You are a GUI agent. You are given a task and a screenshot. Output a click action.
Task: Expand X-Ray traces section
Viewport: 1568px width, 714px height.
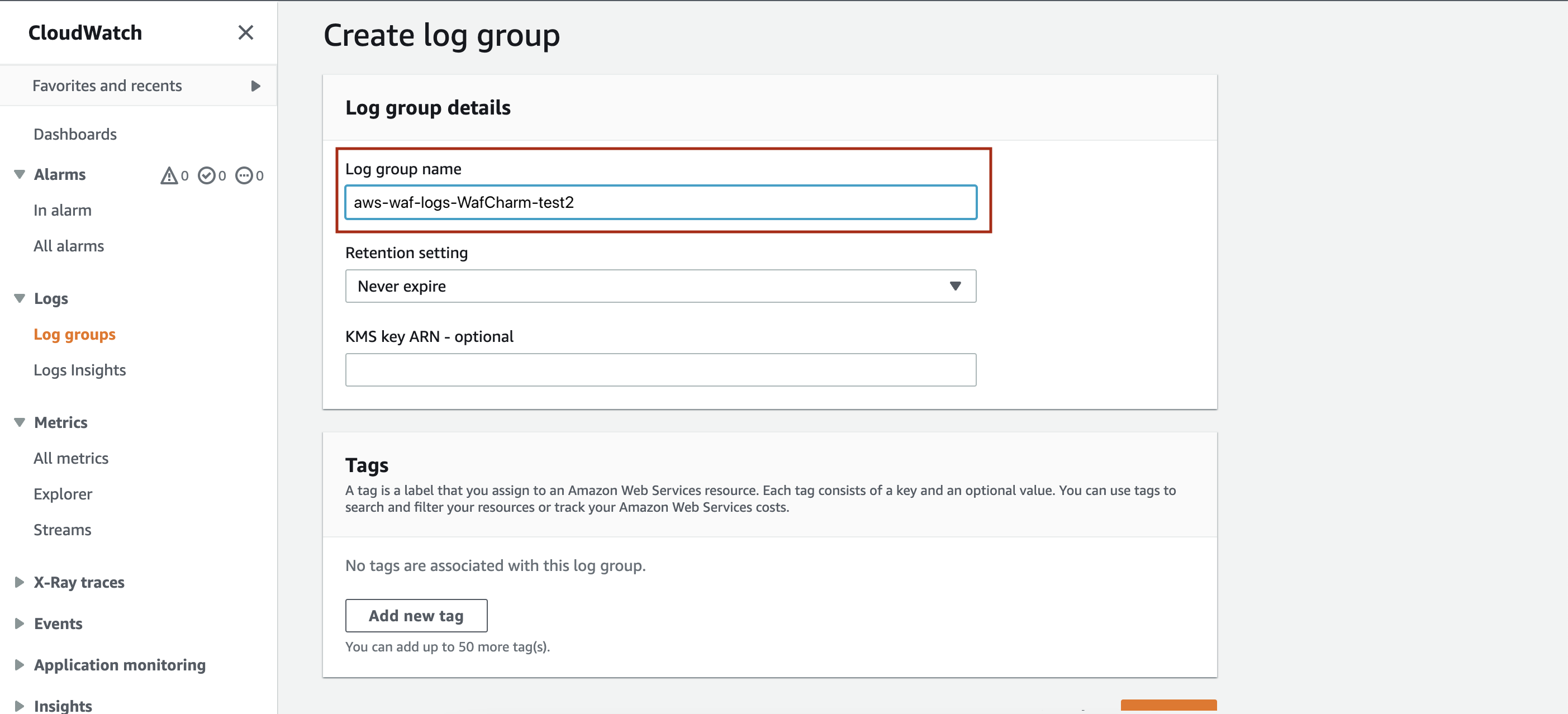20,583
